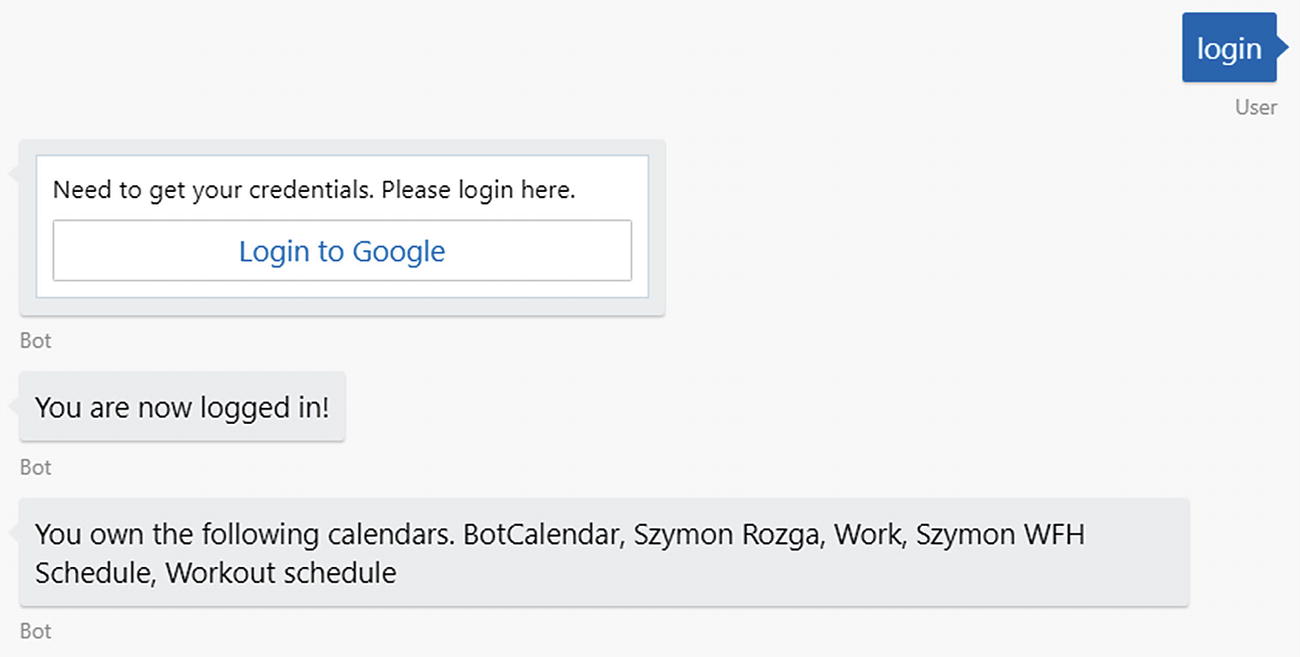Click the Bot label under the calendars message

35,631
